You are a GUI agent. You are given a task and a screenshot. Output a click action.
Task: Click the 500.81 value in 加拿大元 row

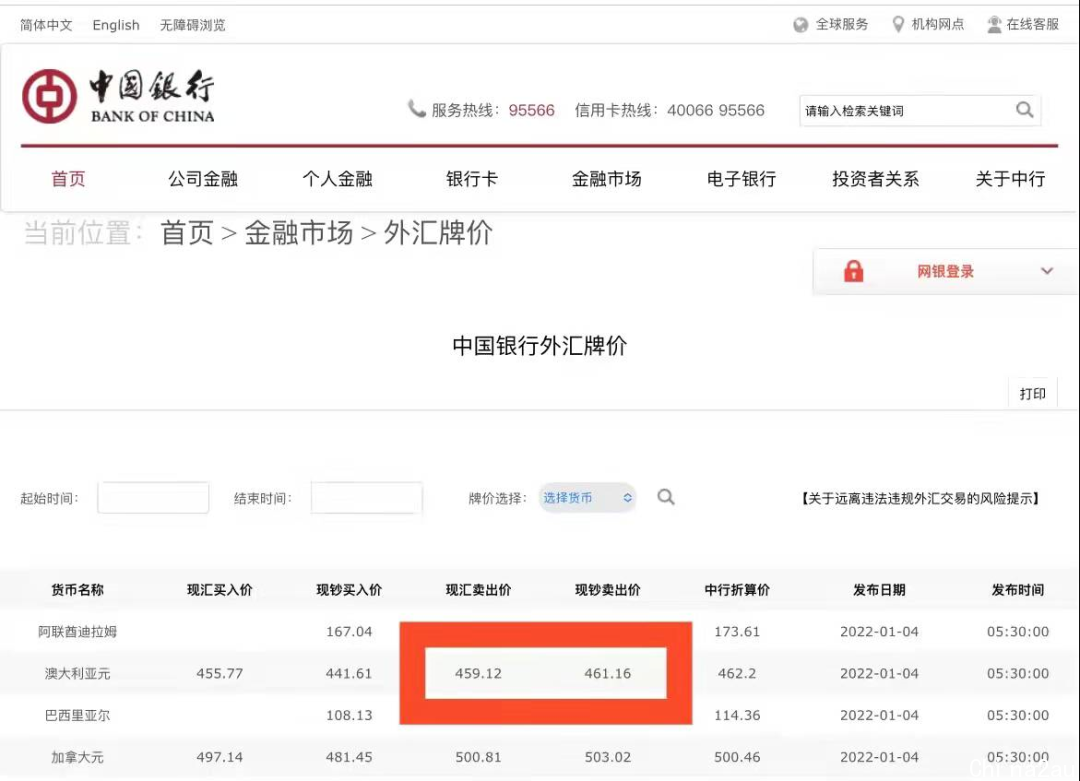478,757
